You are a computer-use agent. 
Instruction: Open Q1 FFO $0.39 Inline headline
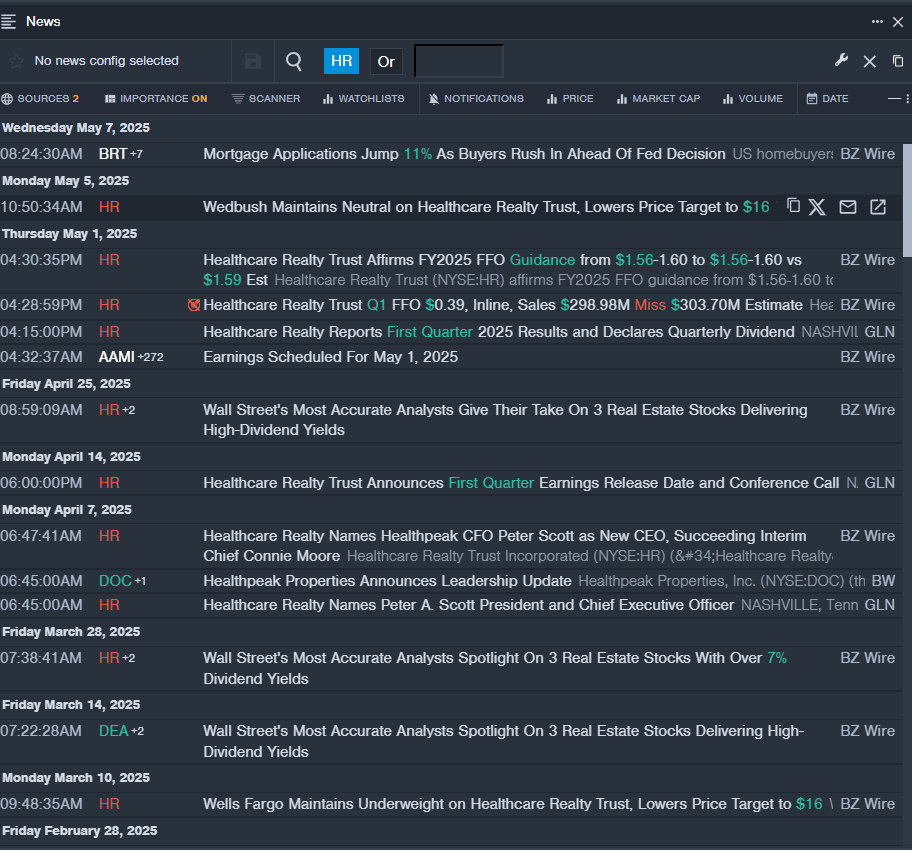click(503, 305)
